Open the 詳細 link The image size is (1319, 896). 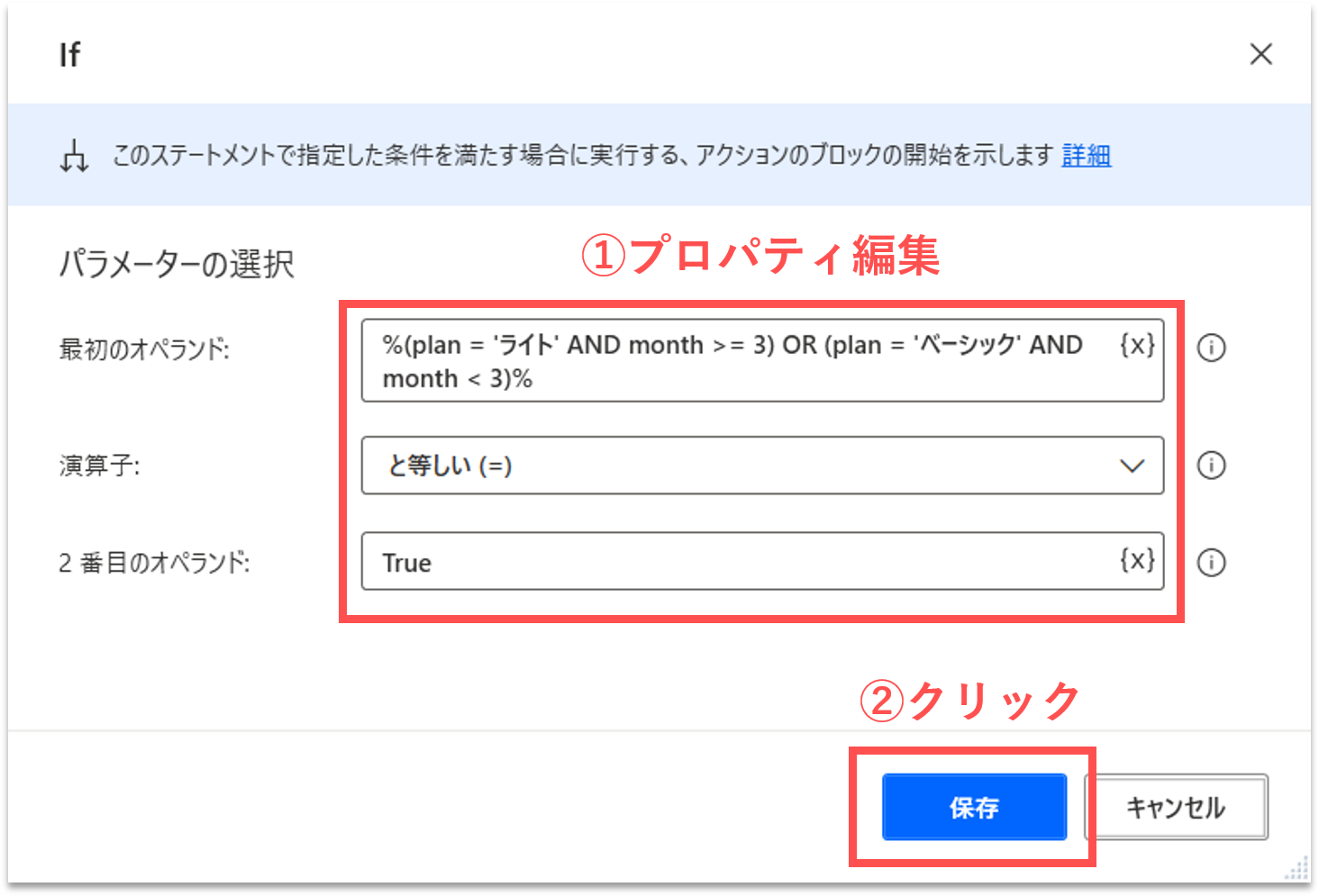click(x=1086, y=156)
